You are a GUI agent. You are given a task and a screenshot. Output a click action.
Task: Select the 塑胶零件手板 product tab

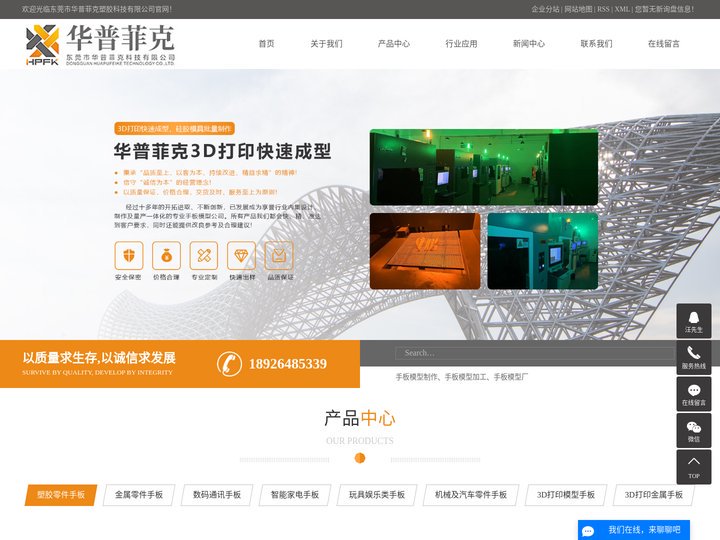coord(61,495)
